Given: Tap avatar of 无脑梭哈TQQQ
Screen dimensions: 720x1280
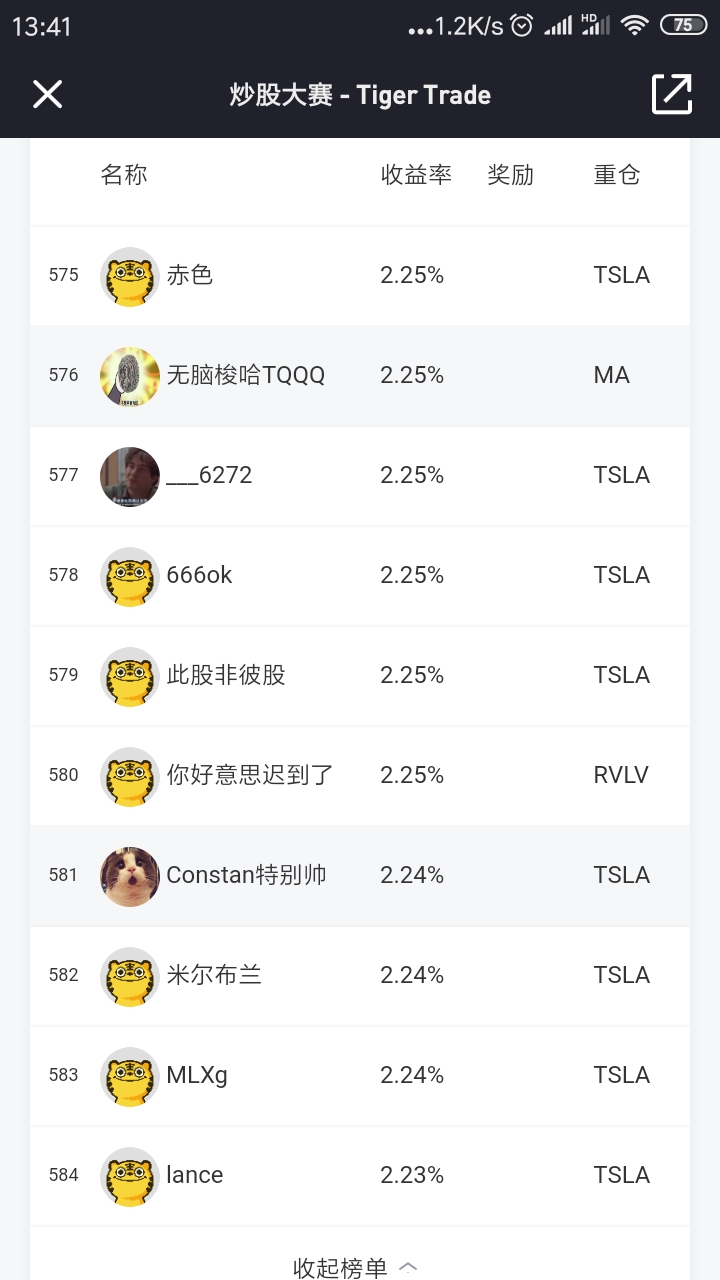Looking at the screenshot, I should [x=130, y=376].
